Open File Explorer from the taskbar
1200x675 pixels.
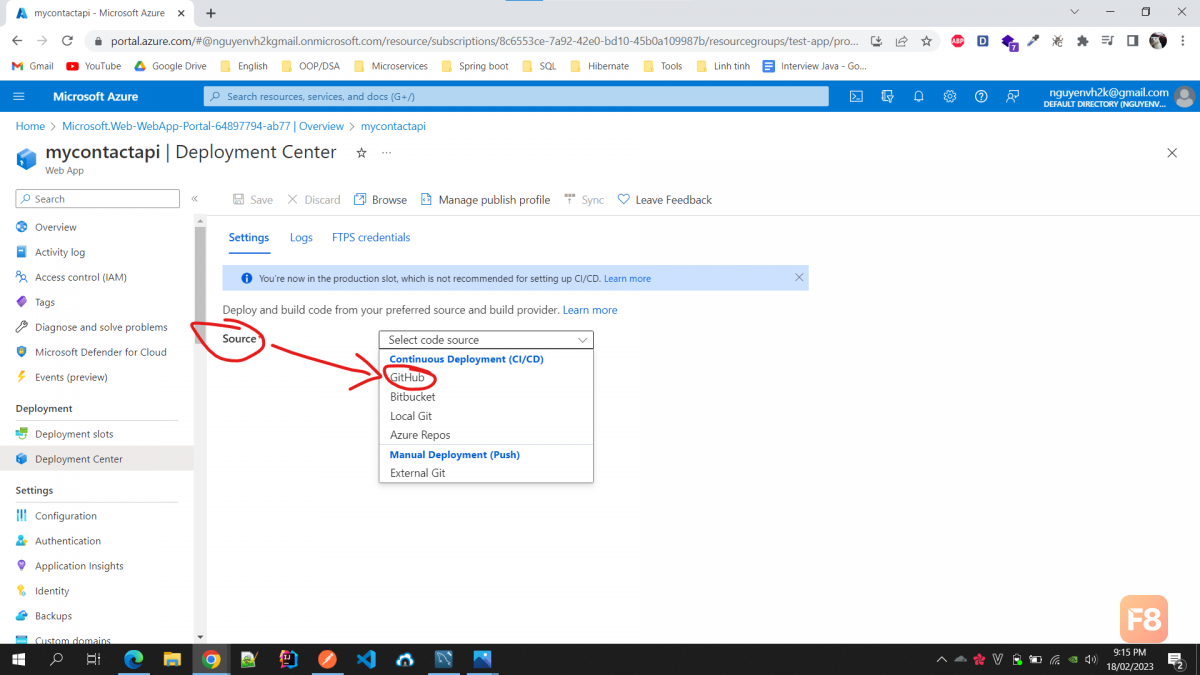click(172, 659)
